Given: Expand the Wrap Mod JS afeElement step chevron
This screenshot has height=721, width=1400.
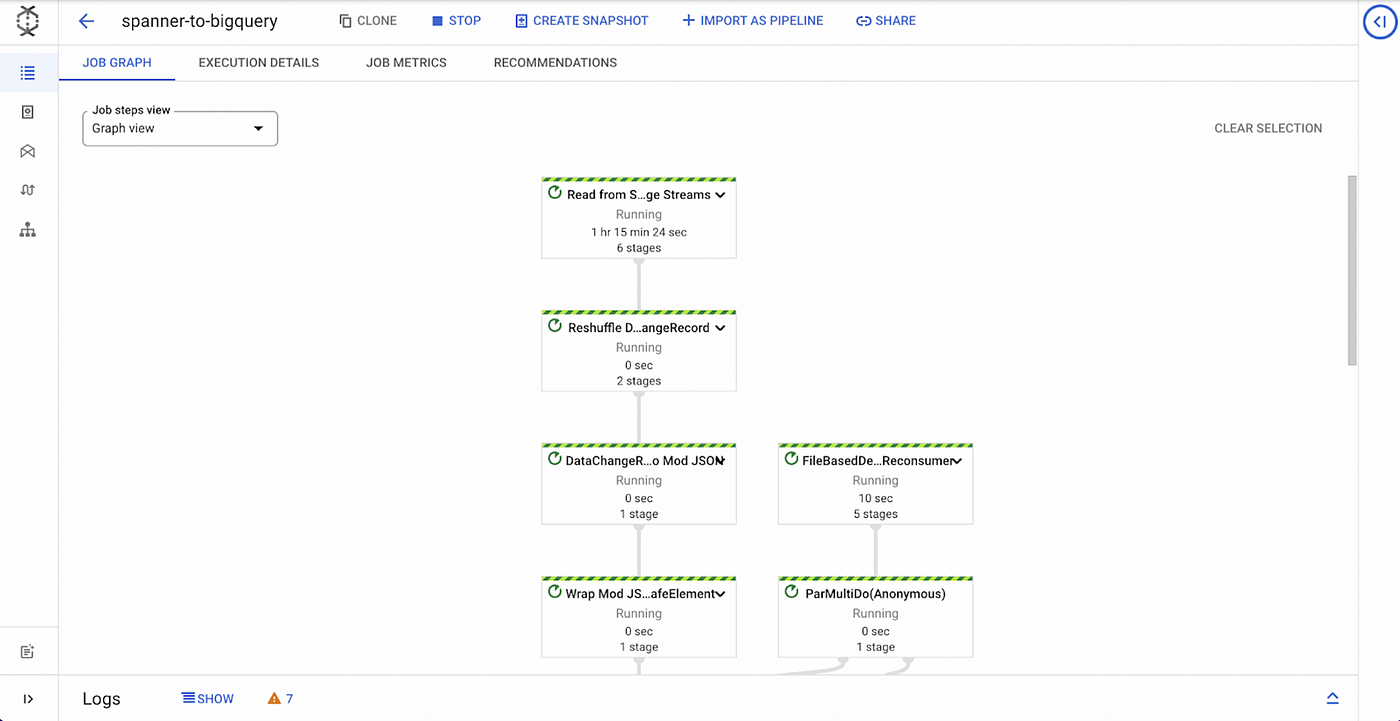Looking at the screenshot, I should click(720, 594).
